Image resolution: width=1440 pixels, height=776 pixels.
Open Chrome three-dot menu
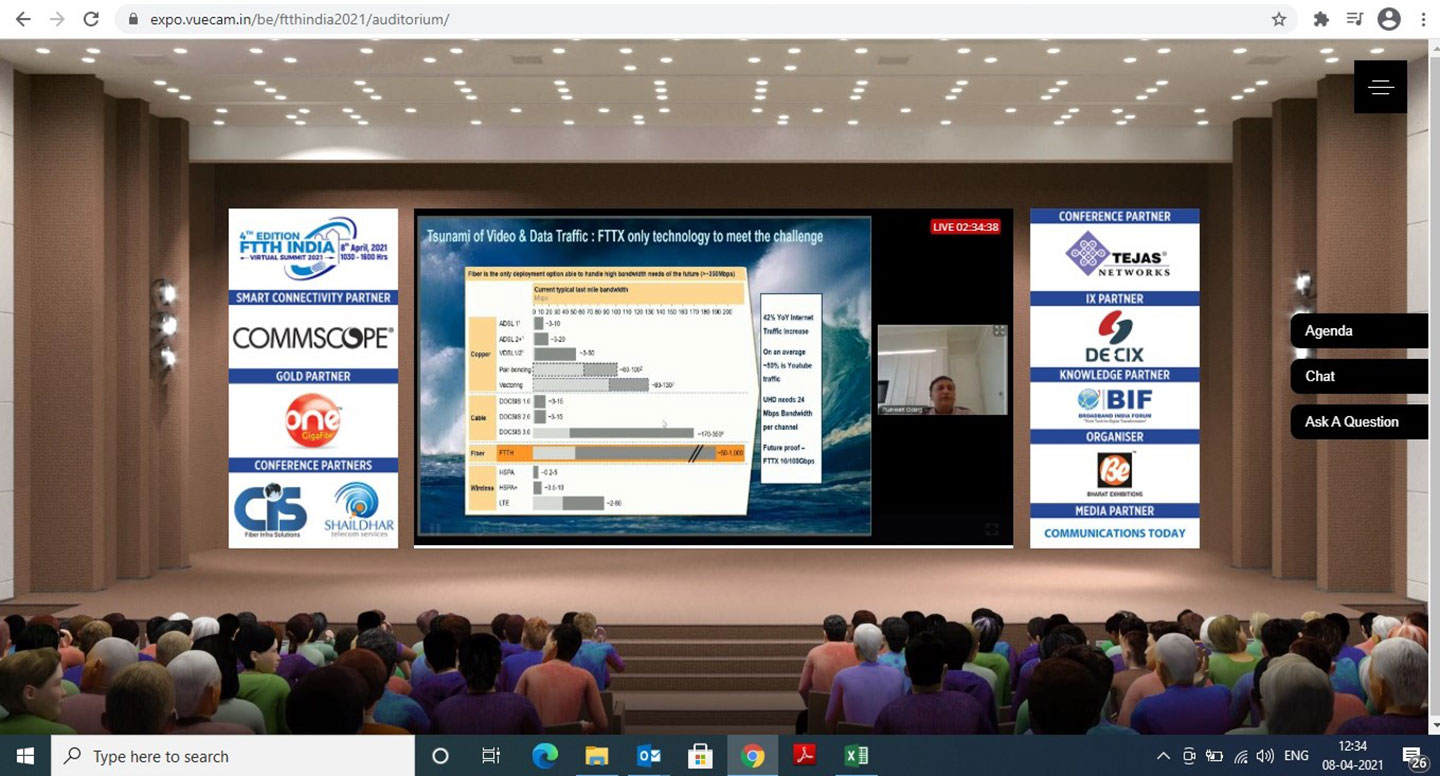coord(1423,19)
